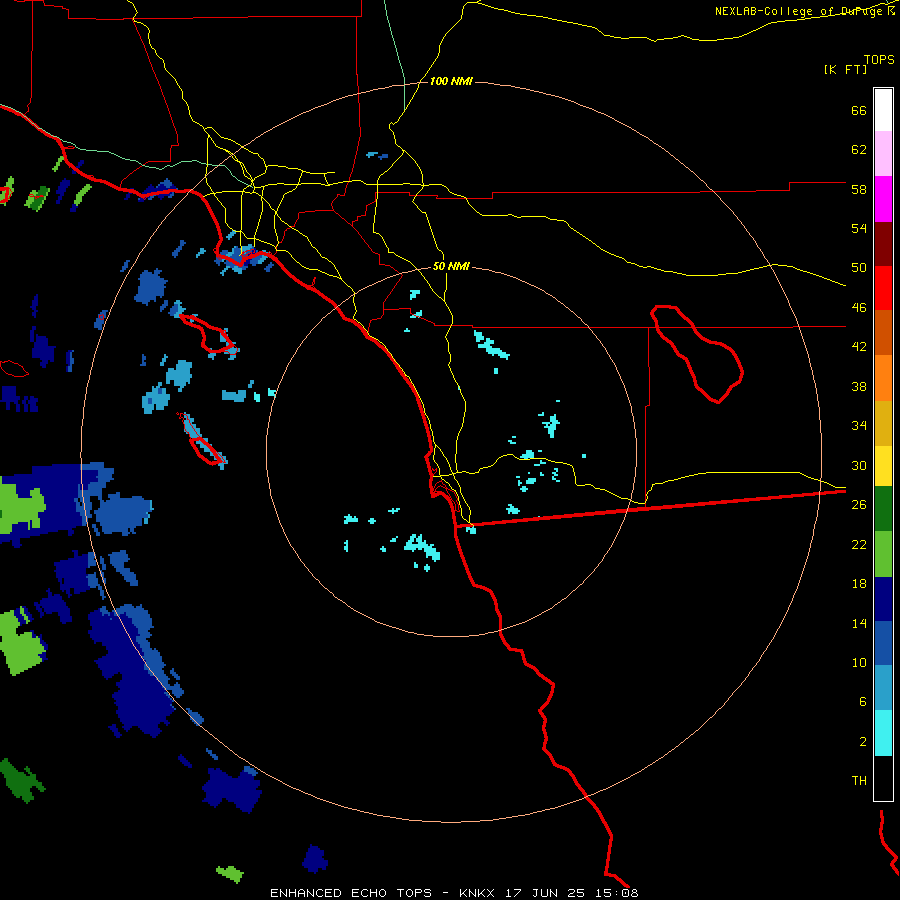Click the 14 scale value label
Image resolution: width=900 pixels, height=900 pixels.
click(859, 623)
